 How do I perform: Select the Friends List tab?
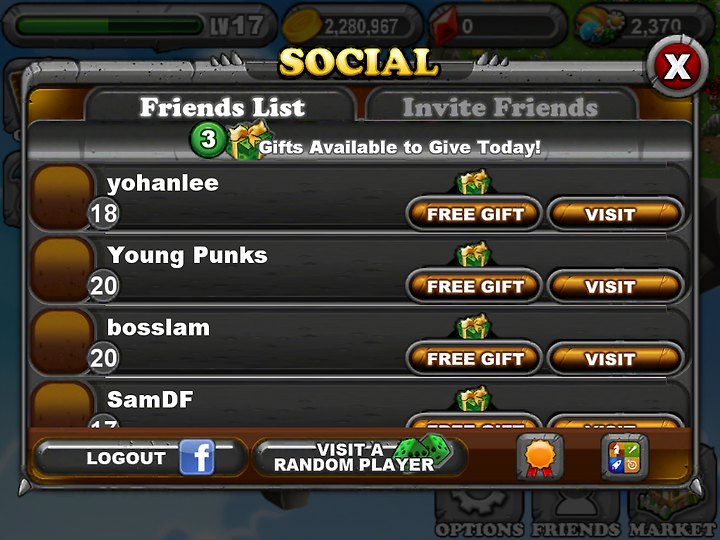click(x=222, y=107)
